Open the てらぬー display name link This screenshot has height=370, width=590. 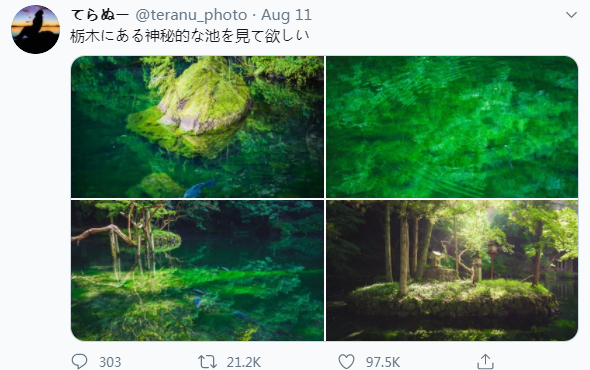[x=100, y=15]
